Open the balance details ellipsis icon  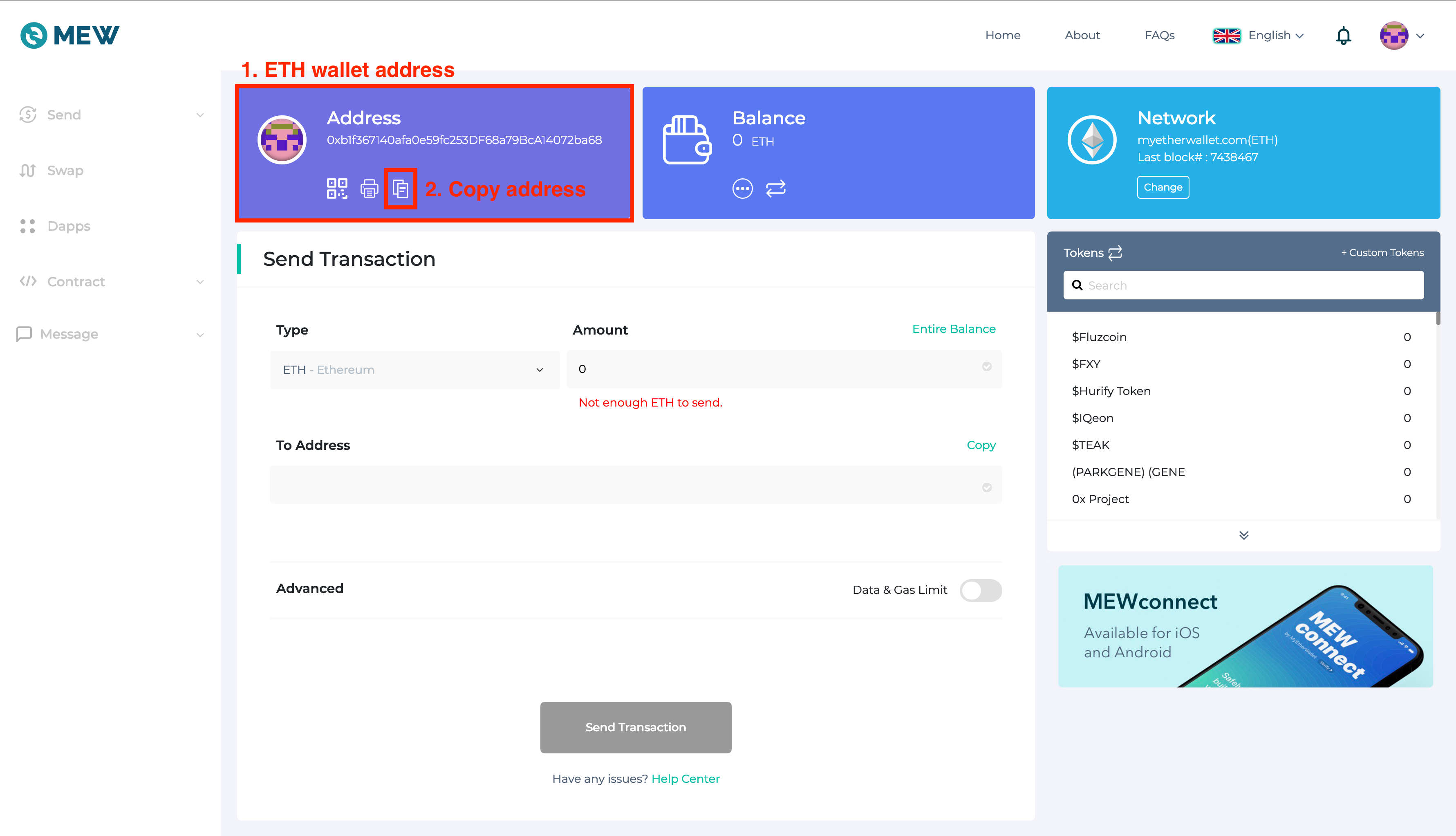(742, 188)
